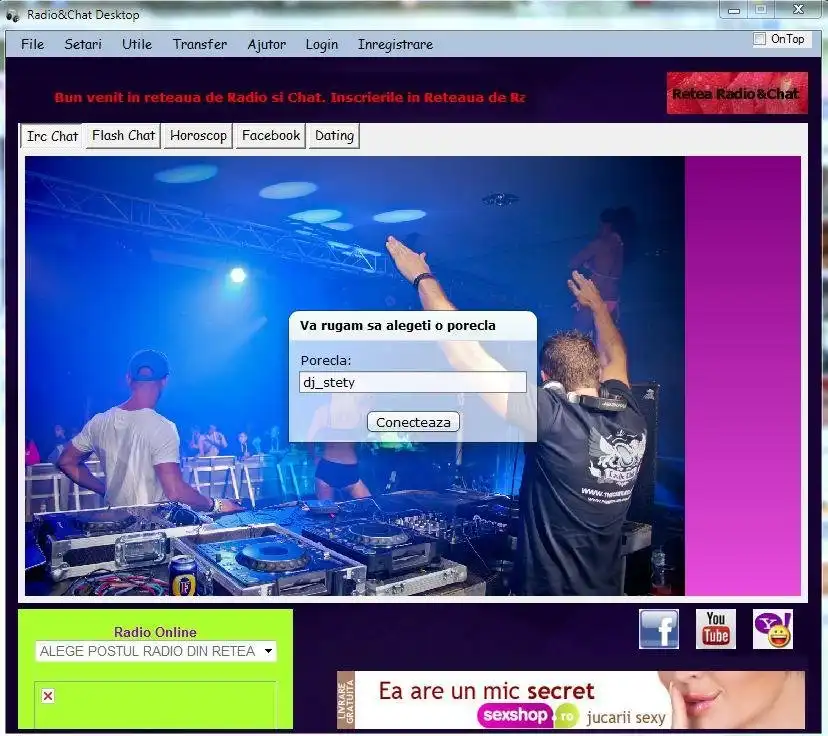Click the broken image icon in radio player
This screenshot has width=828, height=736.
[x=48, y=696]
